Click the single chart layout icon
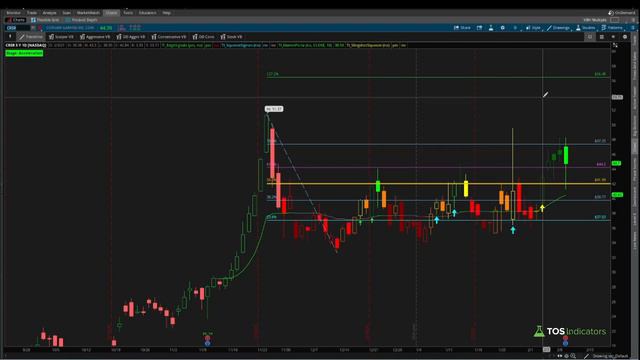The height and width of the screenshot is (360, 640). pyautogui.click(x=590, y=37)
